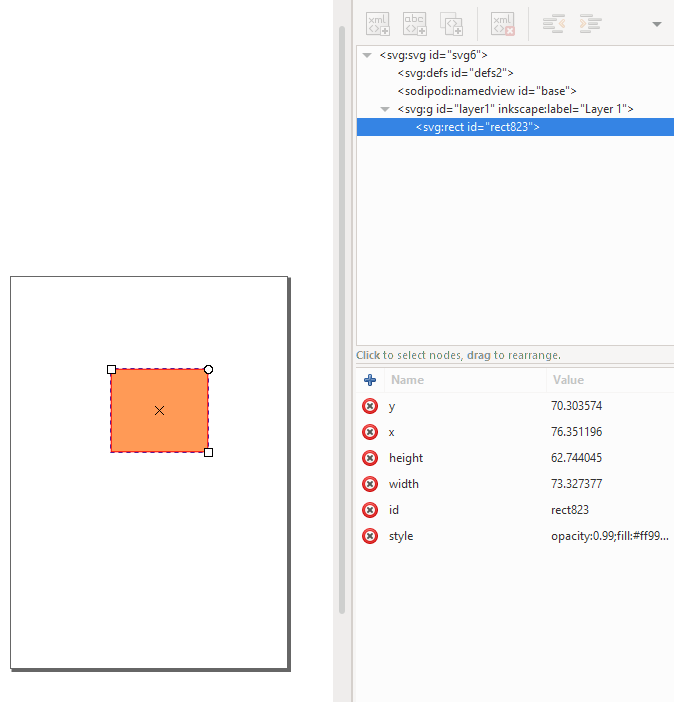Delete the y attribute
Image resolution: width=674 pixels, height=702 pixels.
click(x=370, y=406)
